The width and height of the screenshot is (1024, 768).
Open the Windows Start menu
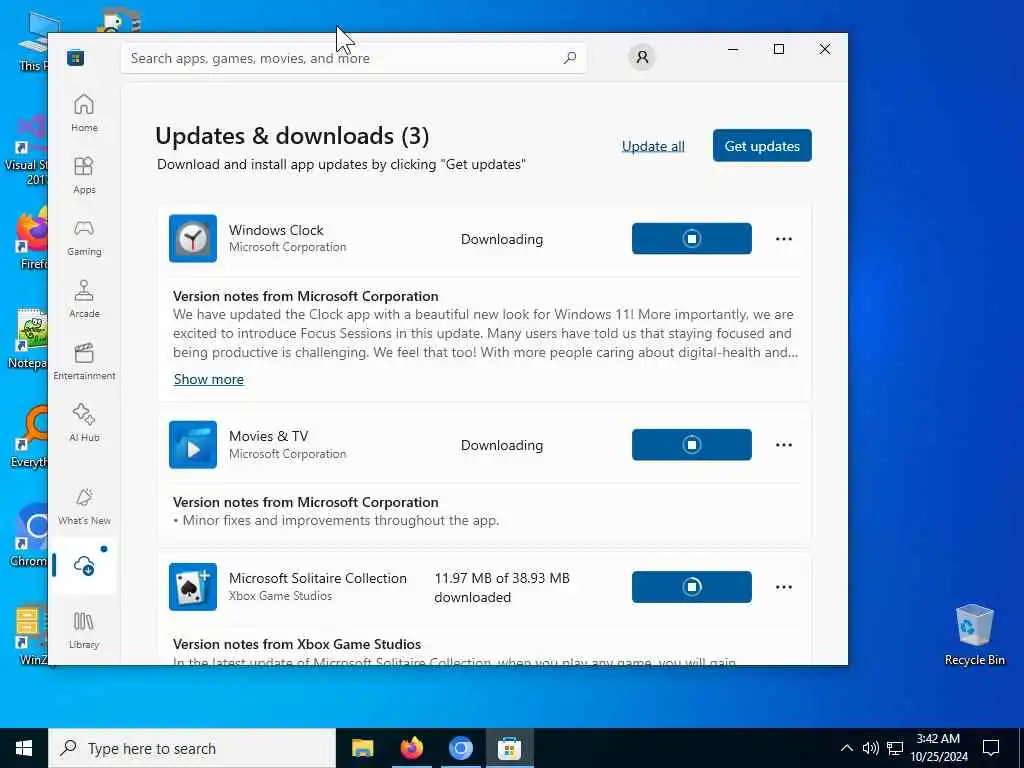click(24, 748)
